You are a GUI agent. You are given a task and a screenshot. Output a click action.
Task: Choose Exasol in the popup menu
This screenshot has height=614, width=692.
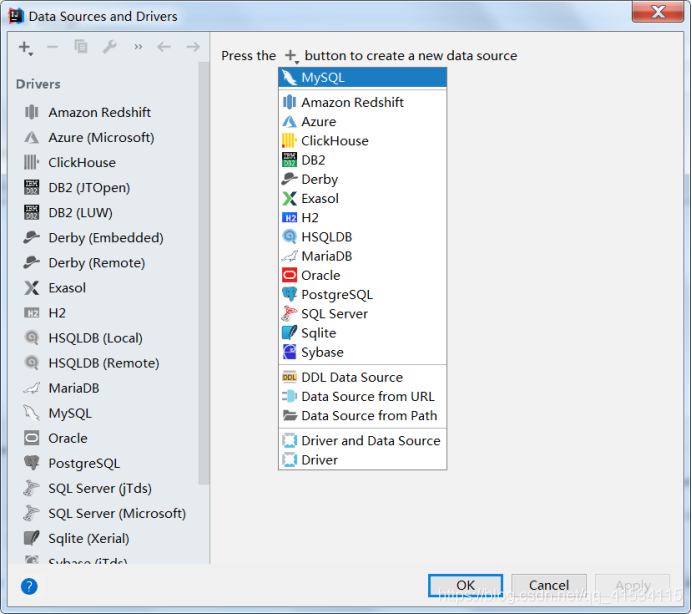[362, 199]
